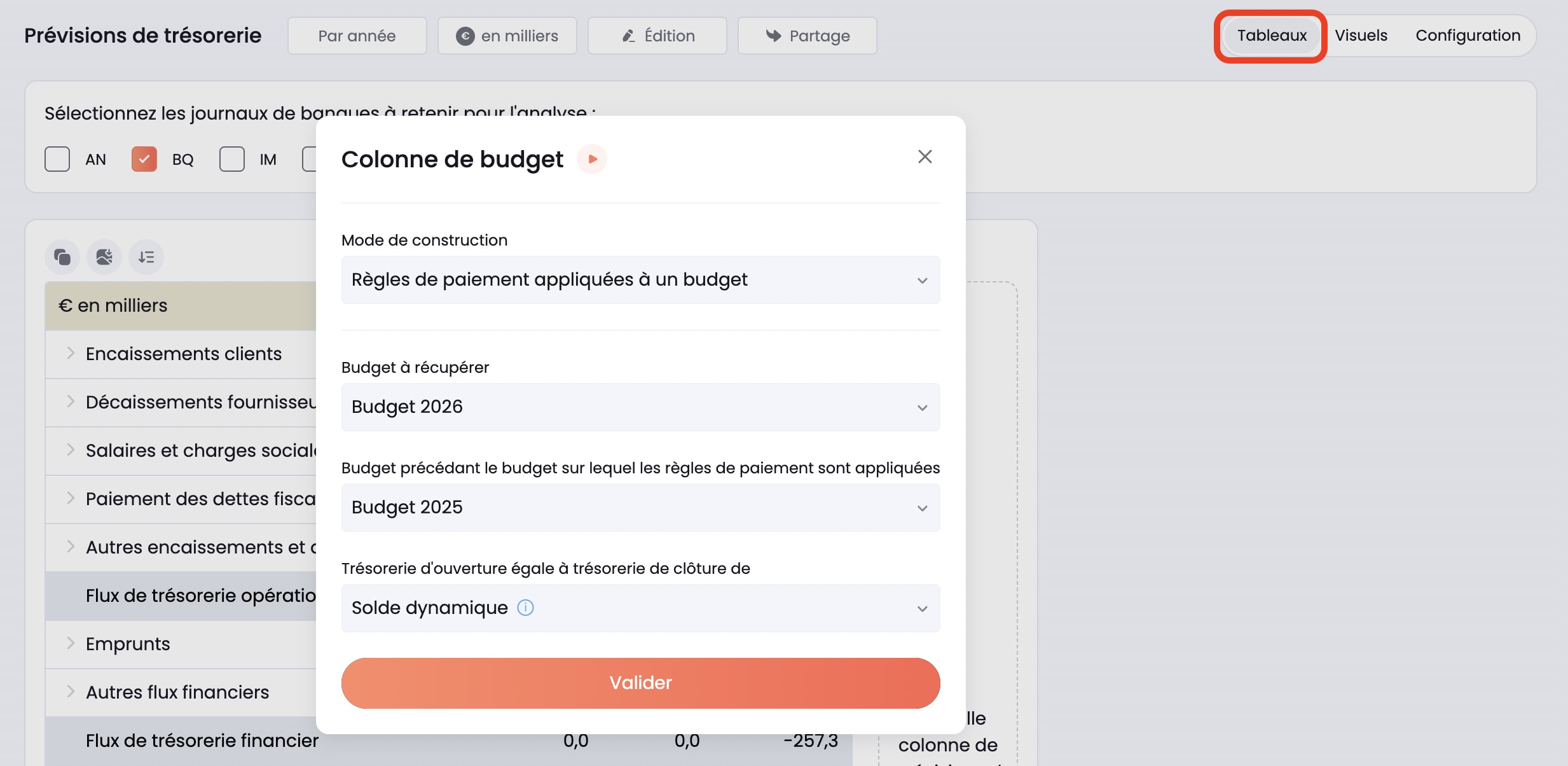Uncheck the BQ journal checkbox
The image size is (1568, 766).
[144, 159]
